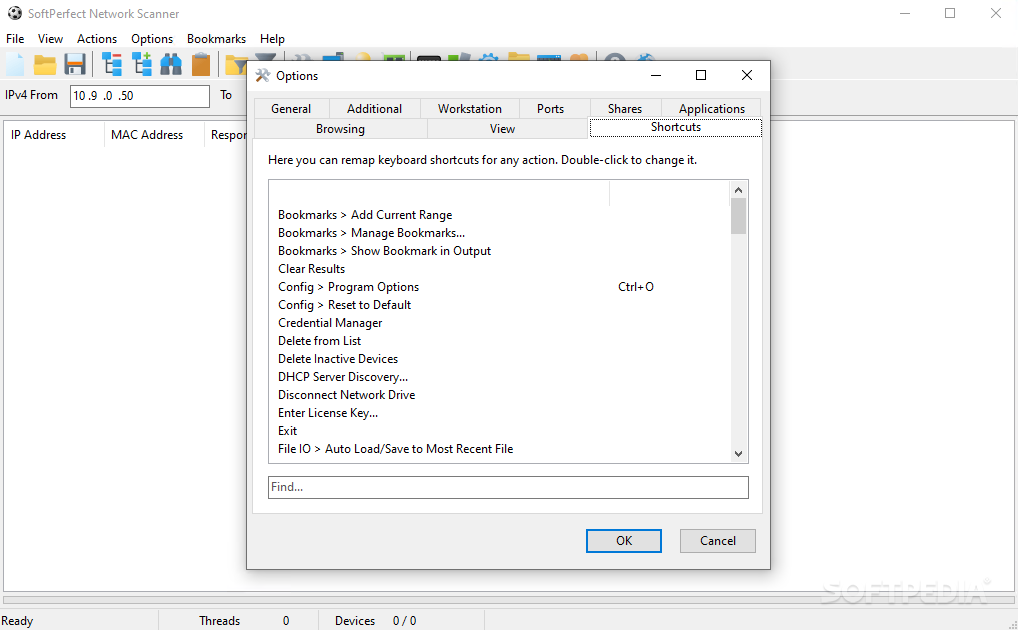Click the IP Address column header

tap(54, 135)
